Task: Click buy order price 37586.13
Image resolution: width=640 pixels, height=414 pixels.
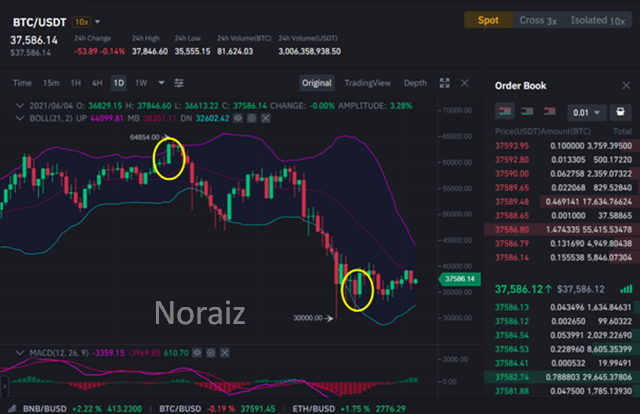Action: pyautogui.click(x=512, y=307)
